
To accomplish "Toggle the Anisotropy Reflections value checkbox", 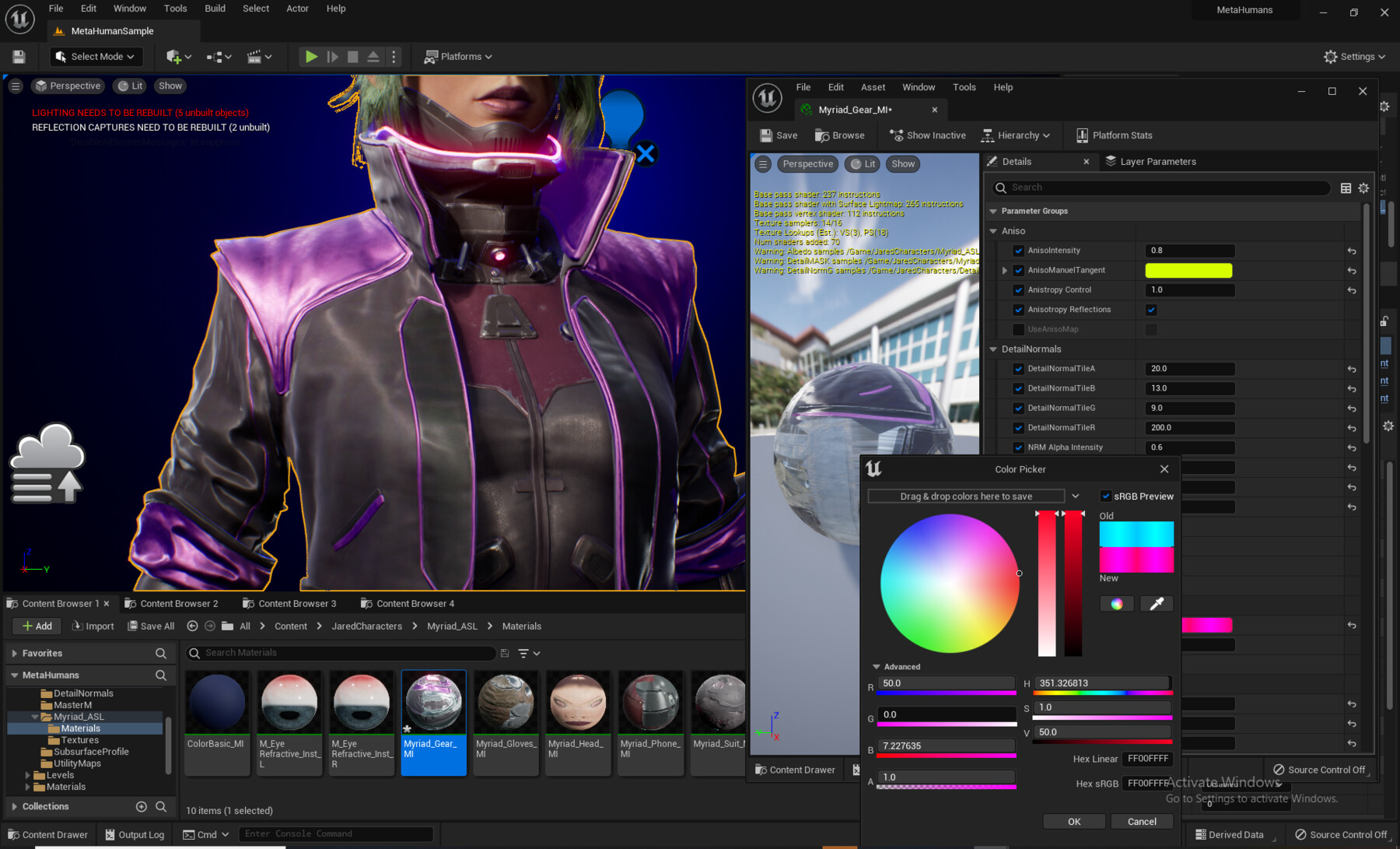I will [x=1151, y=310].
